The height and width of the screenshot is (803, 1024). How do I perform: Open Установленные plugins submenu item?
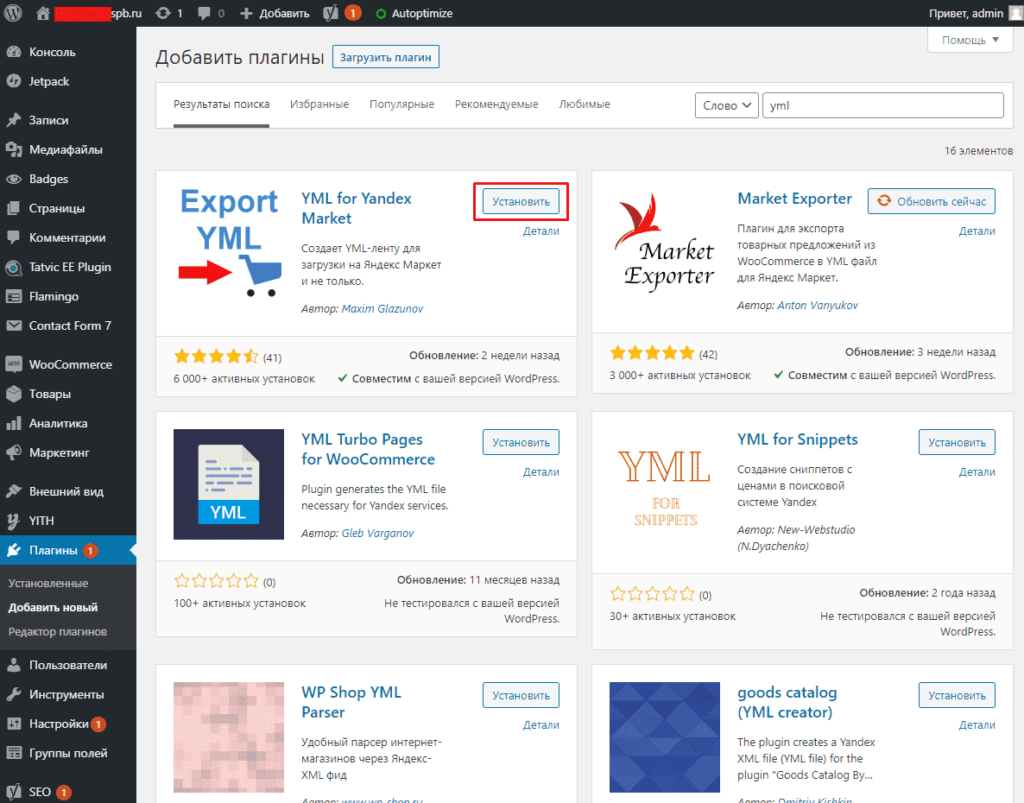[x=48, y=583]
